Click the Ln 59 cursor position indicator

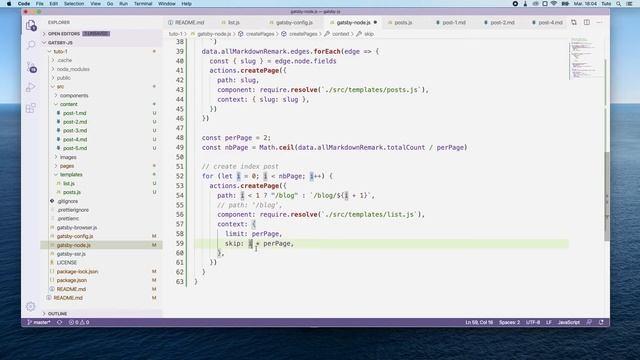pos(479,322)
